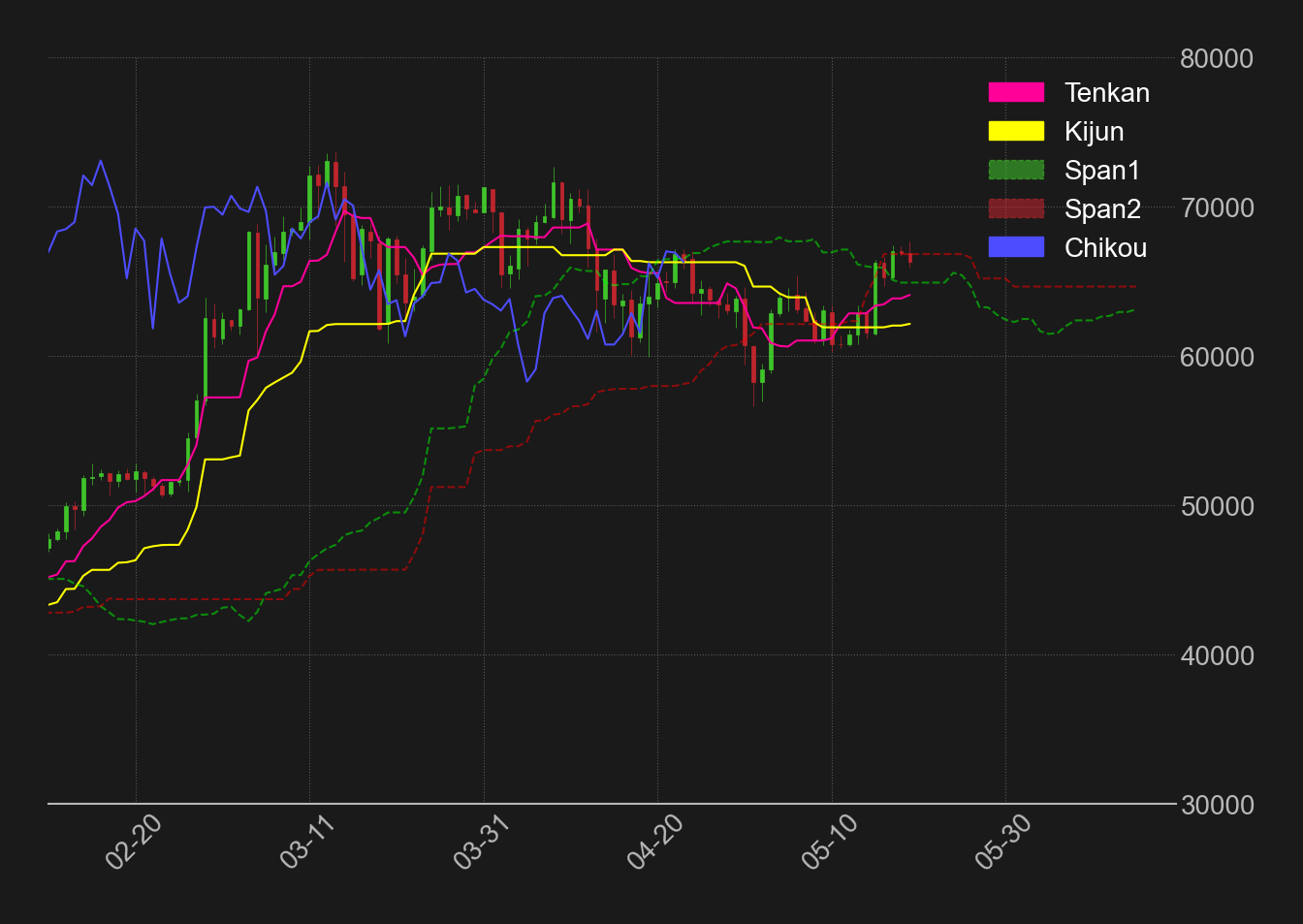Toggle the Kijun series via its legend text
This screenshot has height=924, width=1303.
(1094, 132)
